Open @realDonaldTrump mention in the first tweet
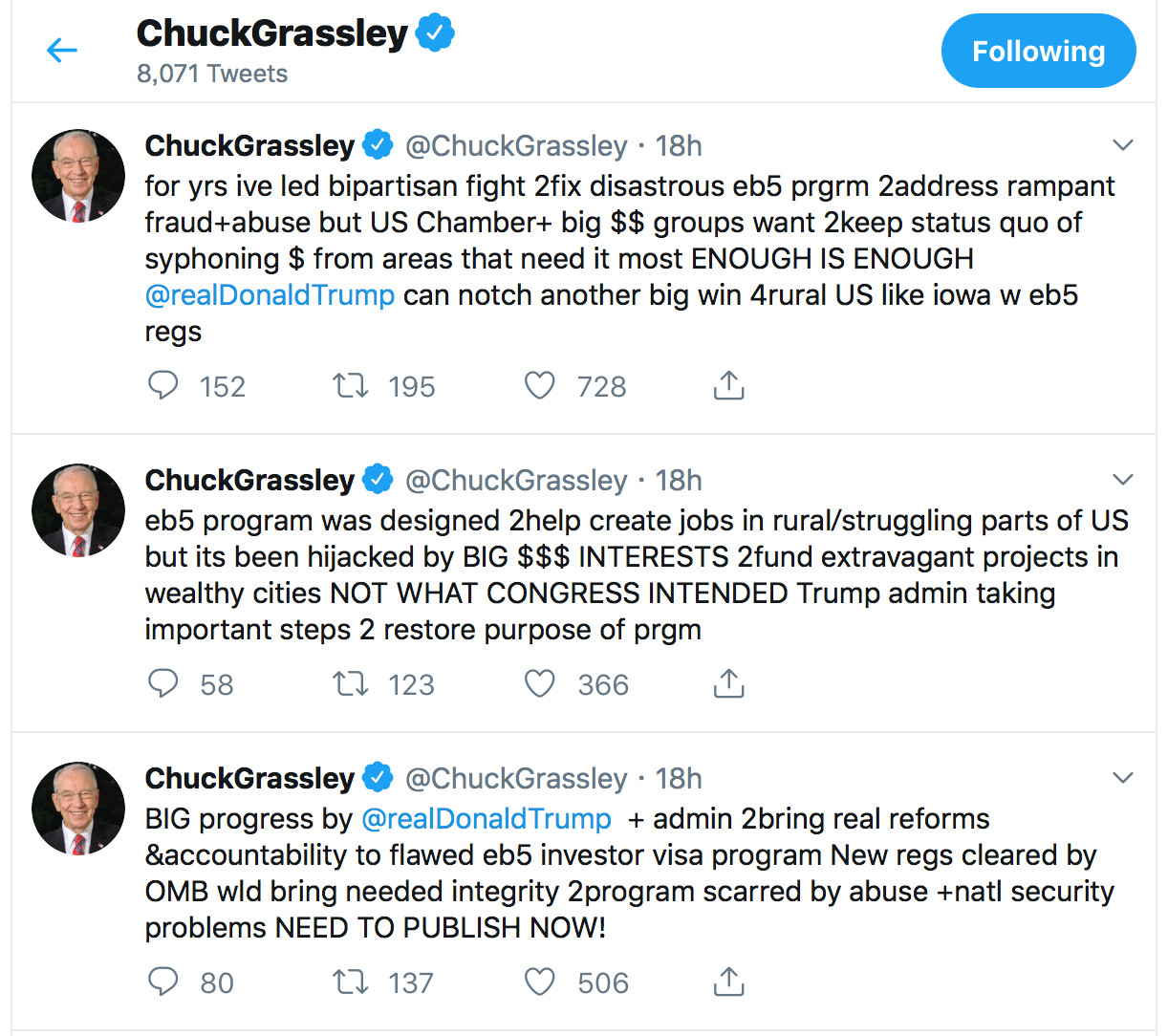1168x1036 pixels. [270, 295]
